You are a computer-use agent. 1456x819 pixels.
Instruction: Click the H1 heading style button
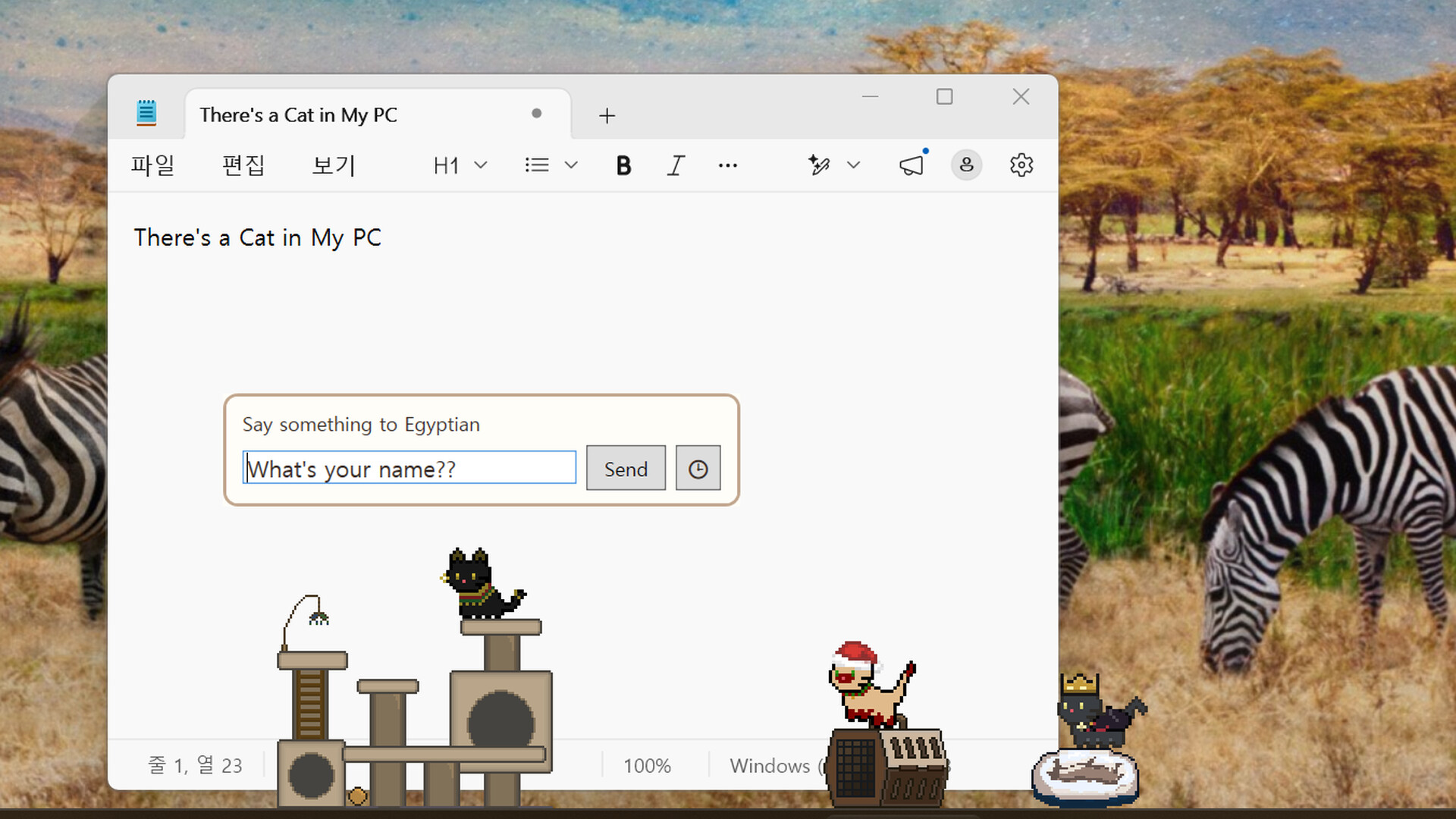pos(446,165)
